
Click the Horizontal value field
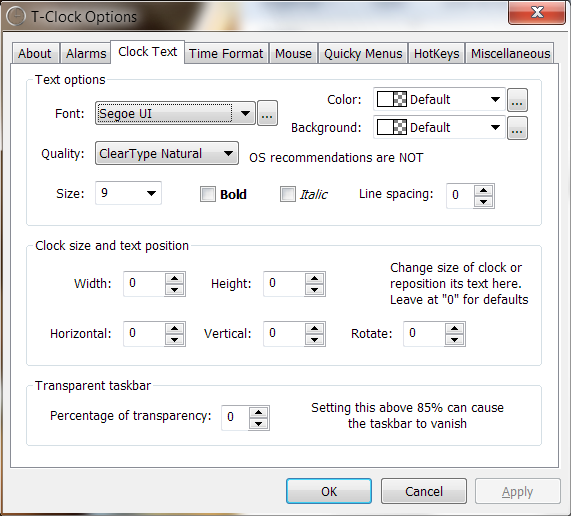tap(144, 333)
